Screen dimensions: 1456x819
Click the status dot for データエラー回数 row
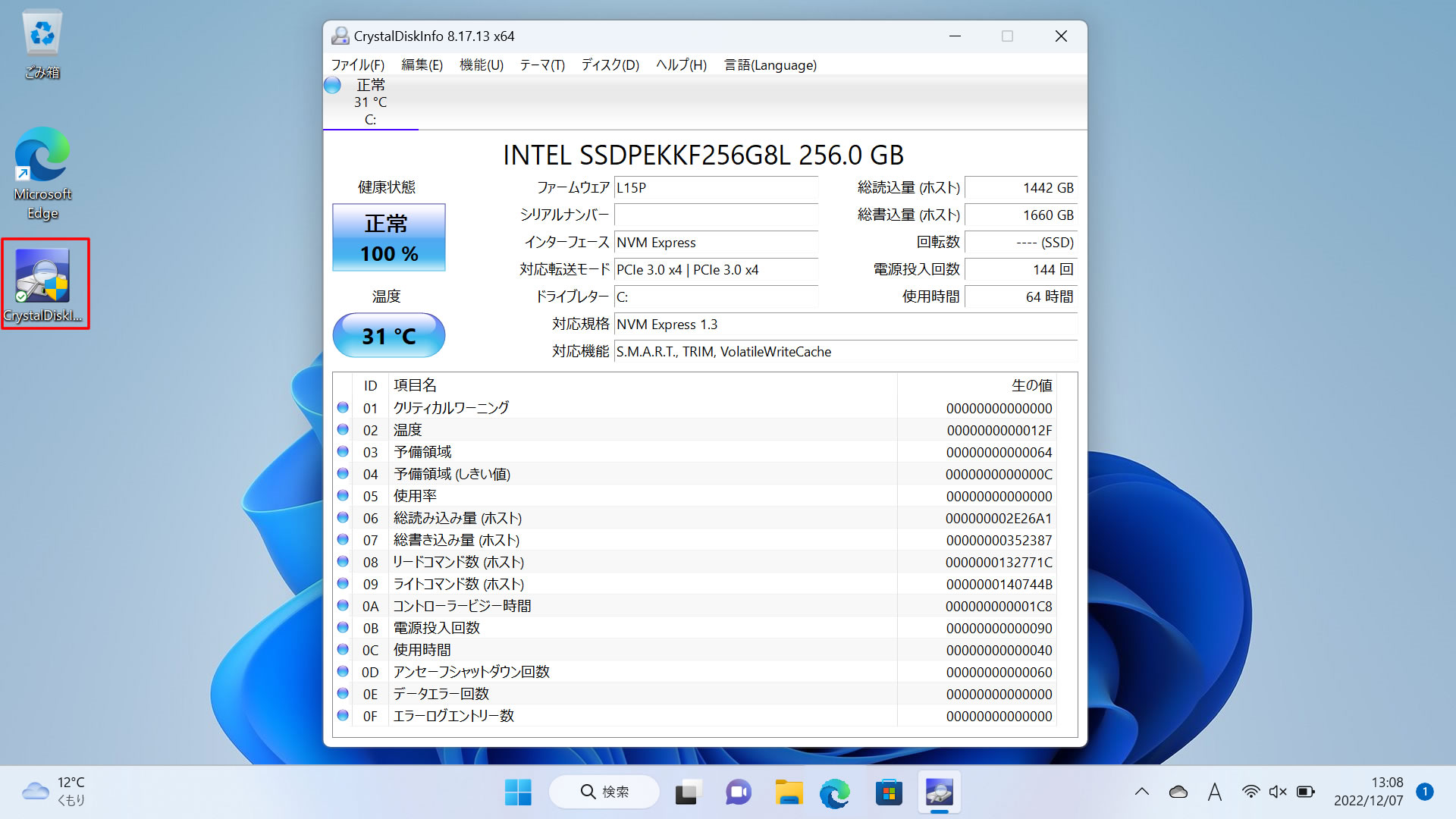343,694
